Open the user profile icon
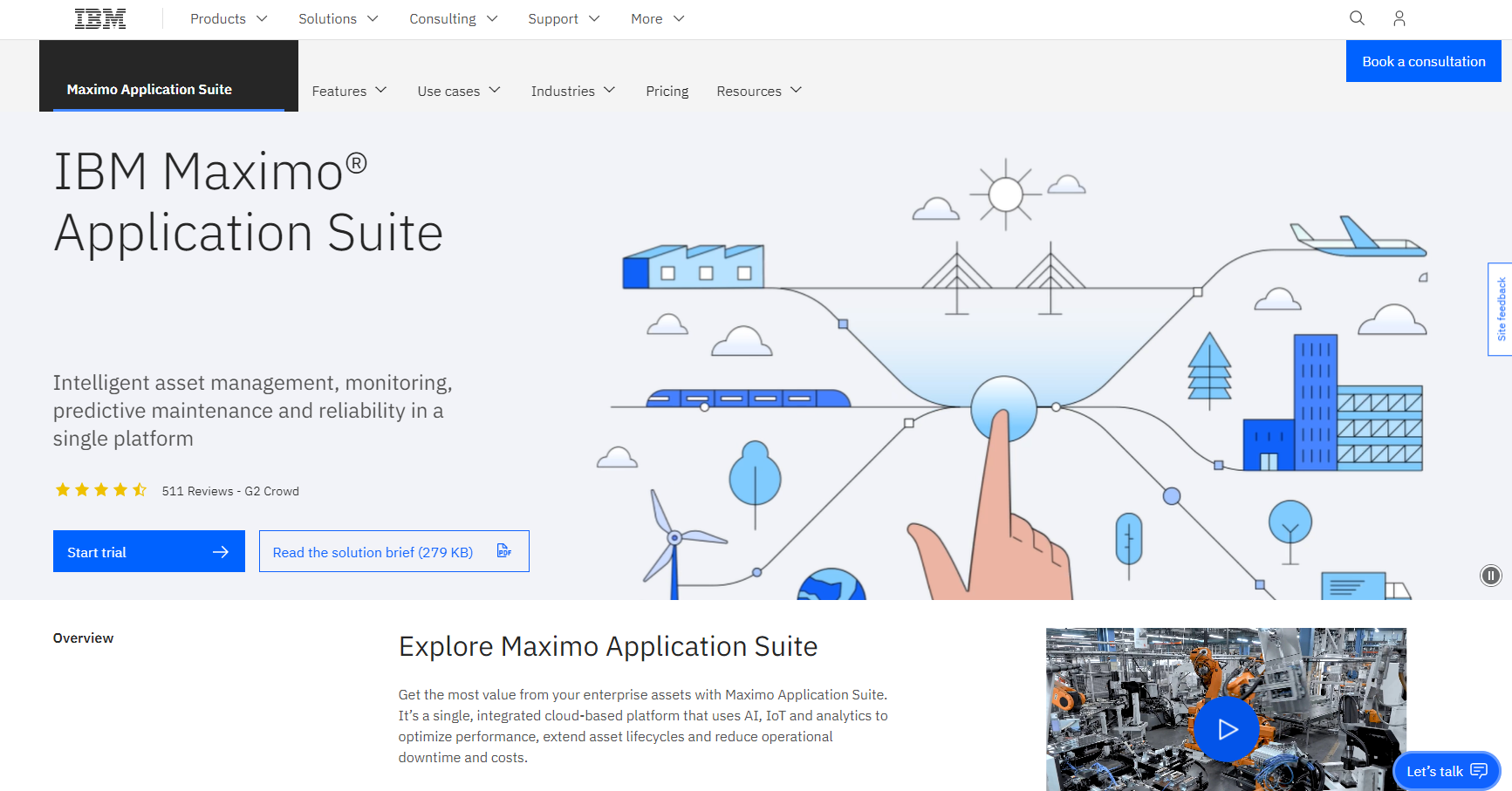 click(1399, 18)
